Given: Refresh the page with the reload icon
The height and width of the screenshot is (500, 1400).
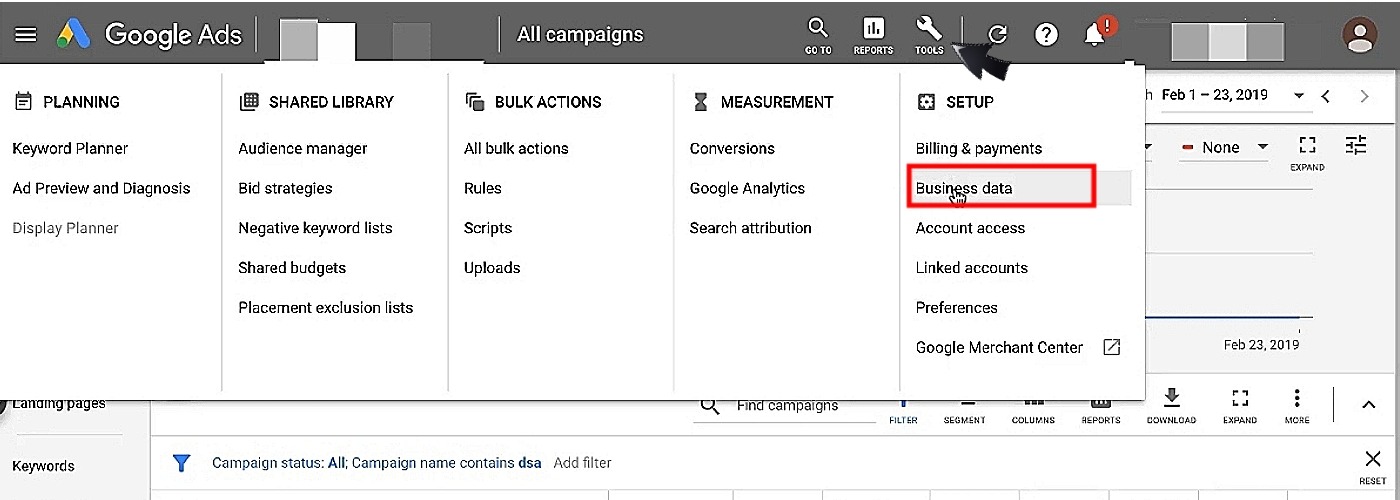Looking at the screenshot, I should click(997, 35).
